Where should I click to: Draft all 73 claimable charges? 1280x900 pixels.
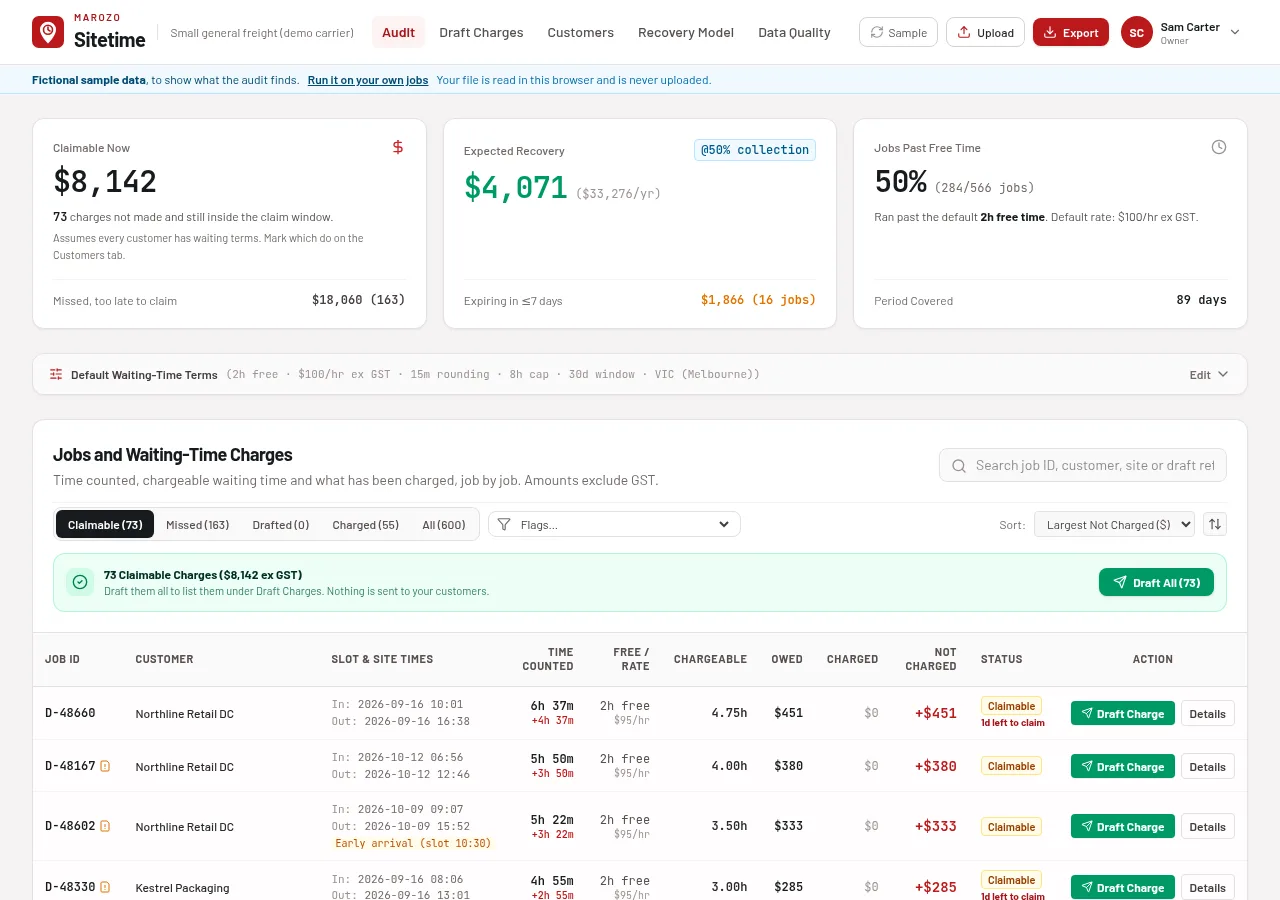click(1156, 582)
